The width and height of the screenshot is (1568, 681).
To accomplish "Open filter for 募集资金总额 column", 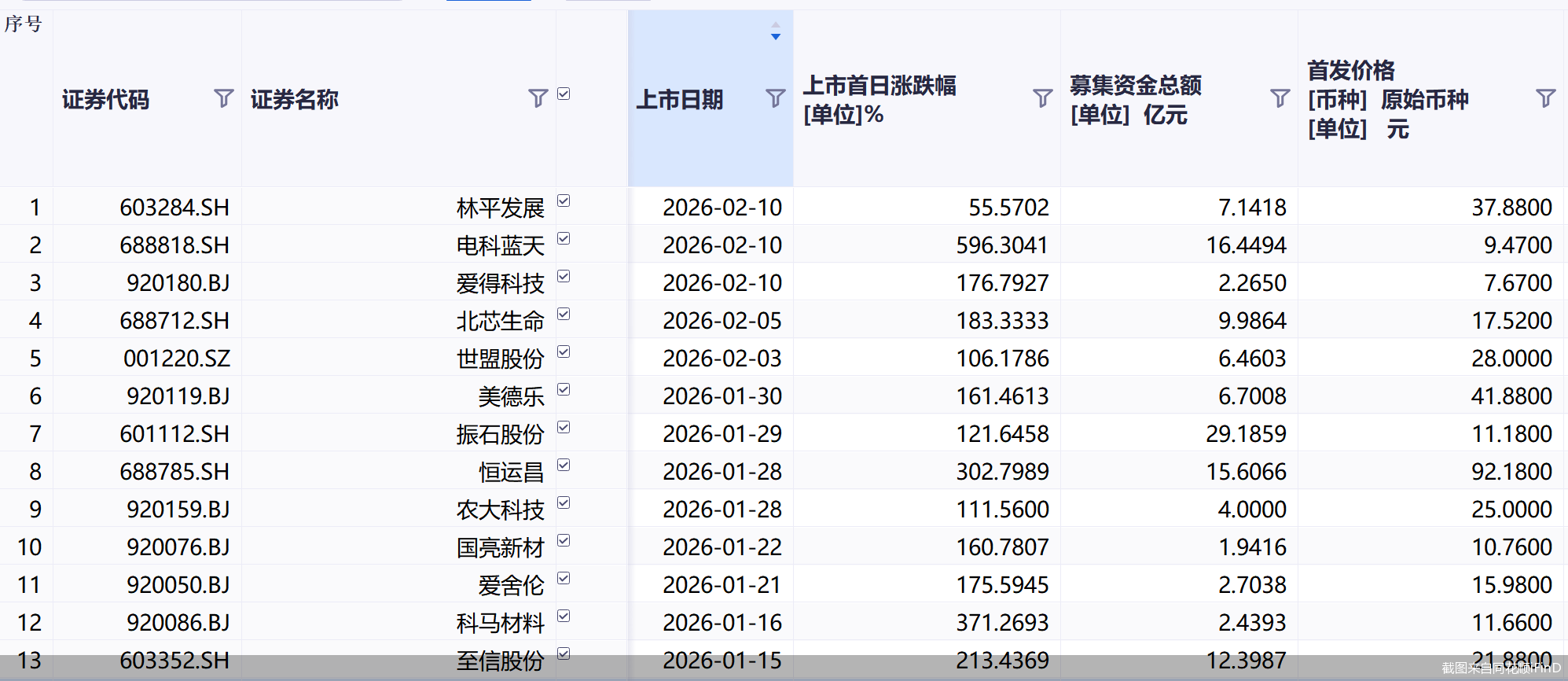I will click(x=1280, y=98).
